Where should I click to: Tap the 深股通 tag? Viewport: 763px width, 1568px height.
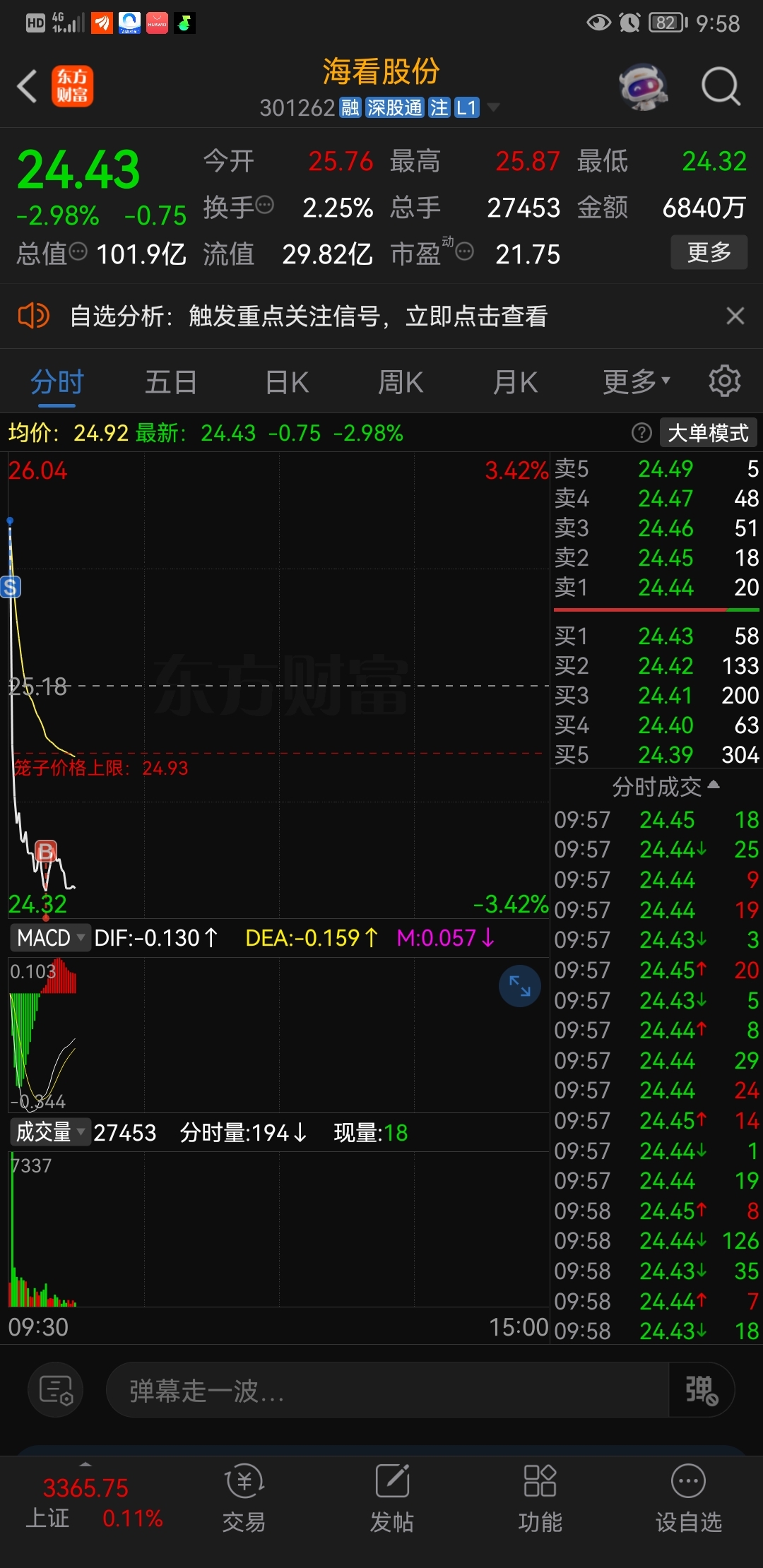click(395, 107)
